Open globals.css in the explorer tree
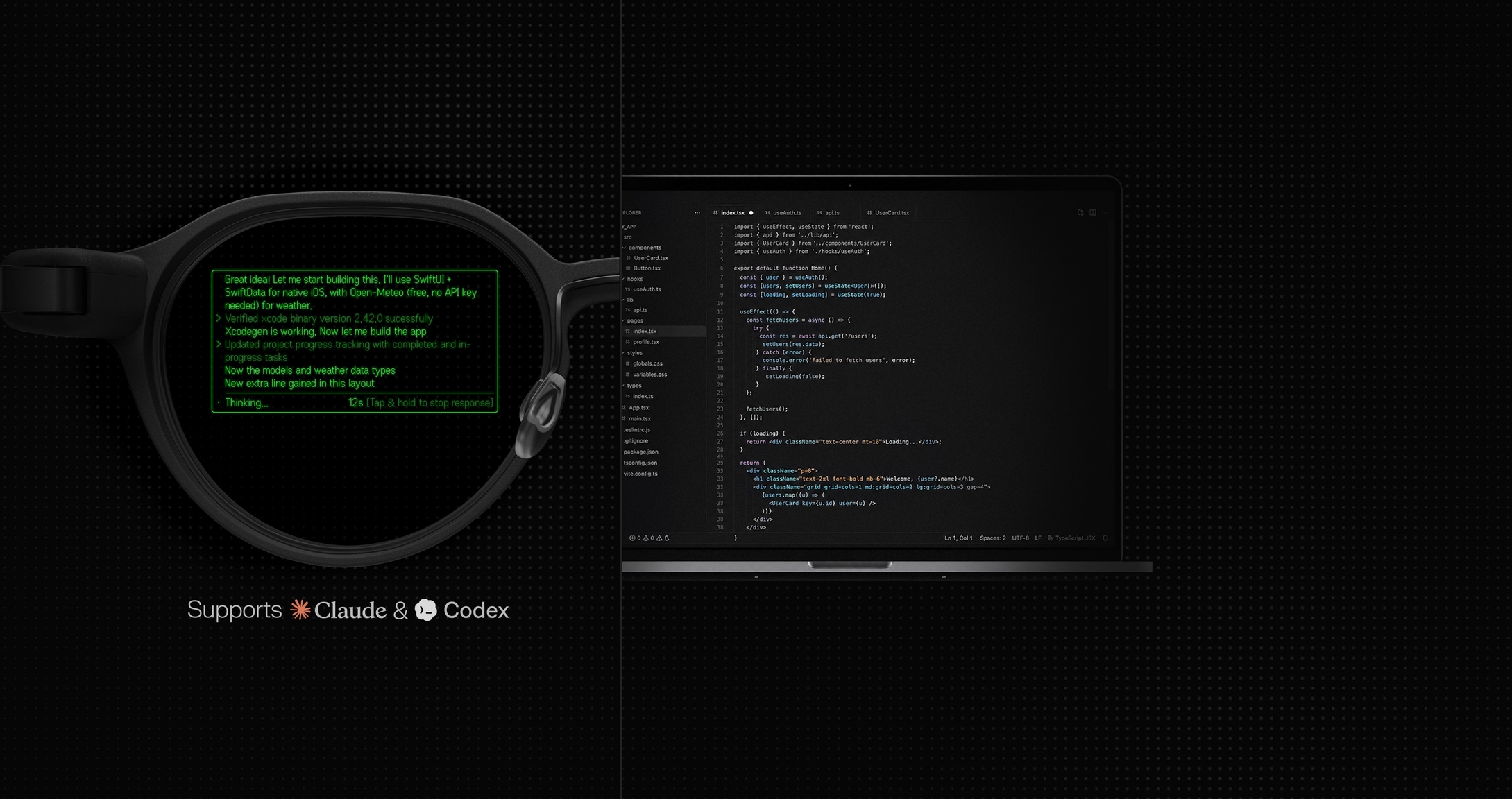The width and height of the screenshot is (1512, 799). (647, 363)
